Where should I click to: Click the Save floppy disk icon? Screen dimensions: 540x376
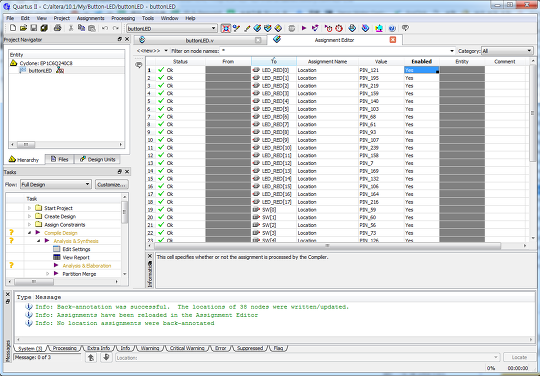click(x=33, y=28)
